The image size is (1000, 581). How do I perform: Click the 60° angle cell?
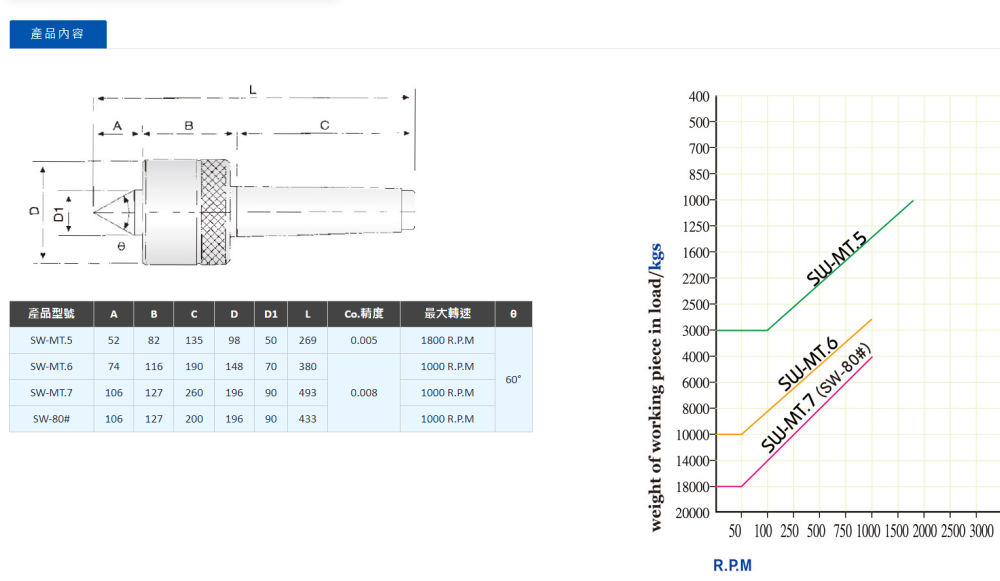click(513, 380)
